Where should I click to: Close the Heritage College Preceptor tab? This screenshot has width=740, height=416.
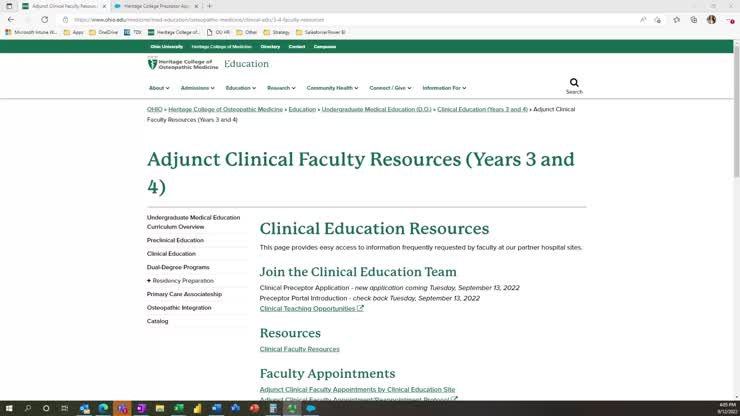pyautogui.click(x=196, y=6)
